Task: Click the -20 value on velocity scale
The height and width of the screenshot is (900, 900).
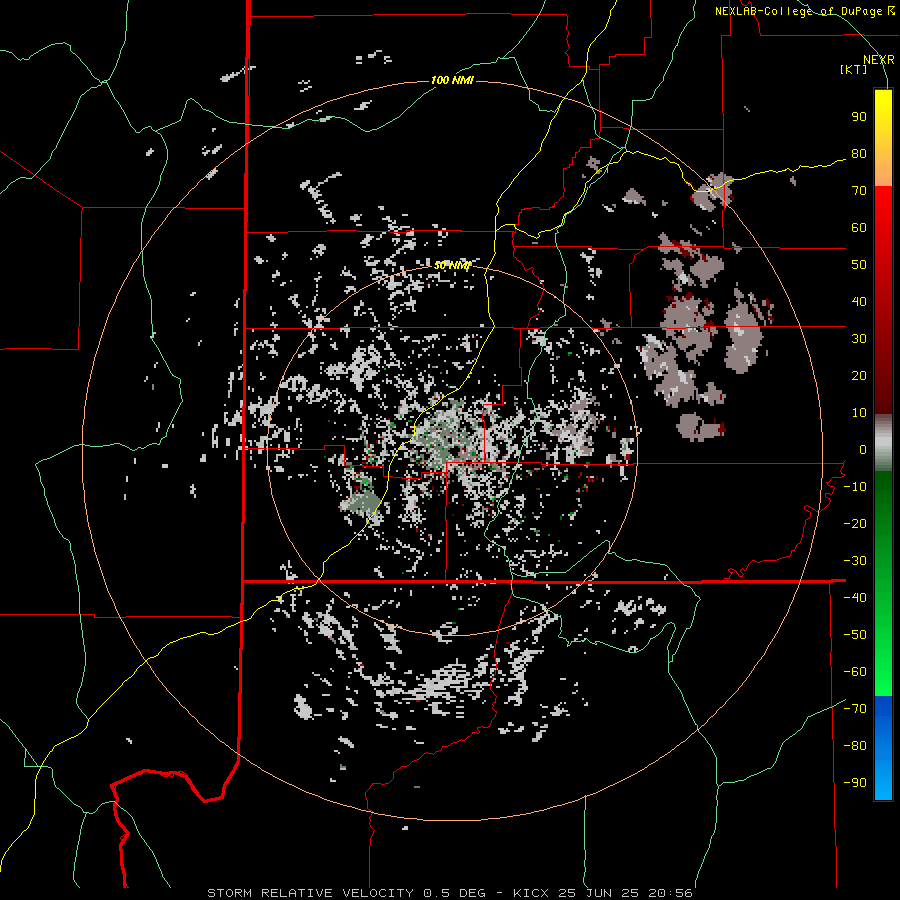Action: [x=855, y=523]
